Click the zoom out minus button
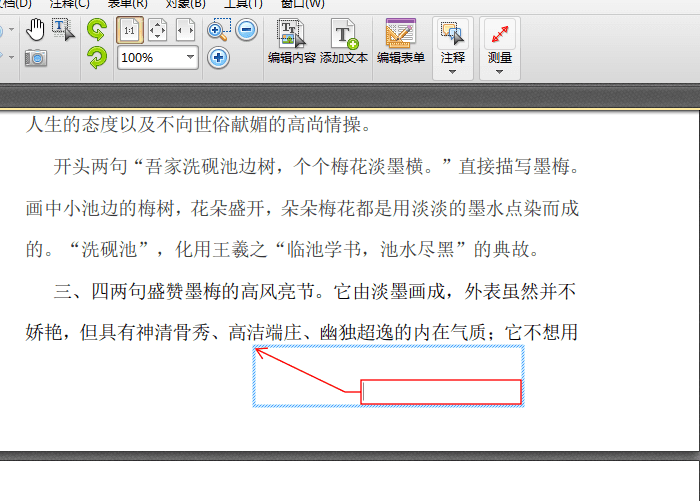700x501 pixels. 246,29
